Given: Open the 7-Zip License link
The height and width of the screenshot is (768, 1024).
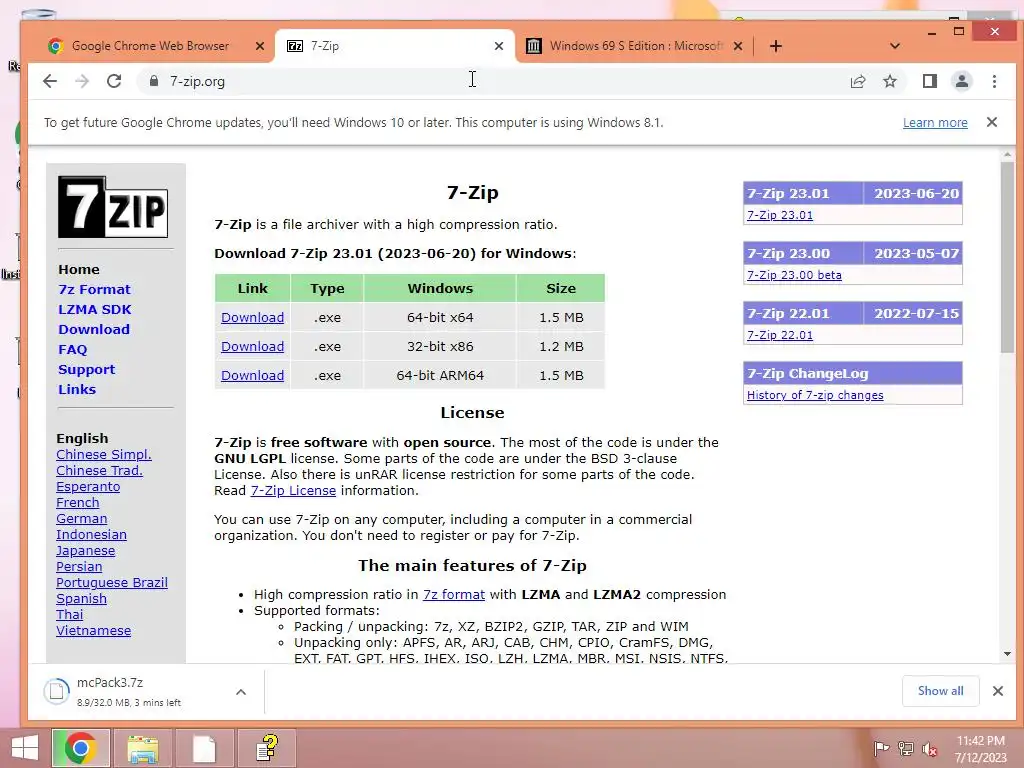Looking at the screenshot, I should (x=293, y=490).
